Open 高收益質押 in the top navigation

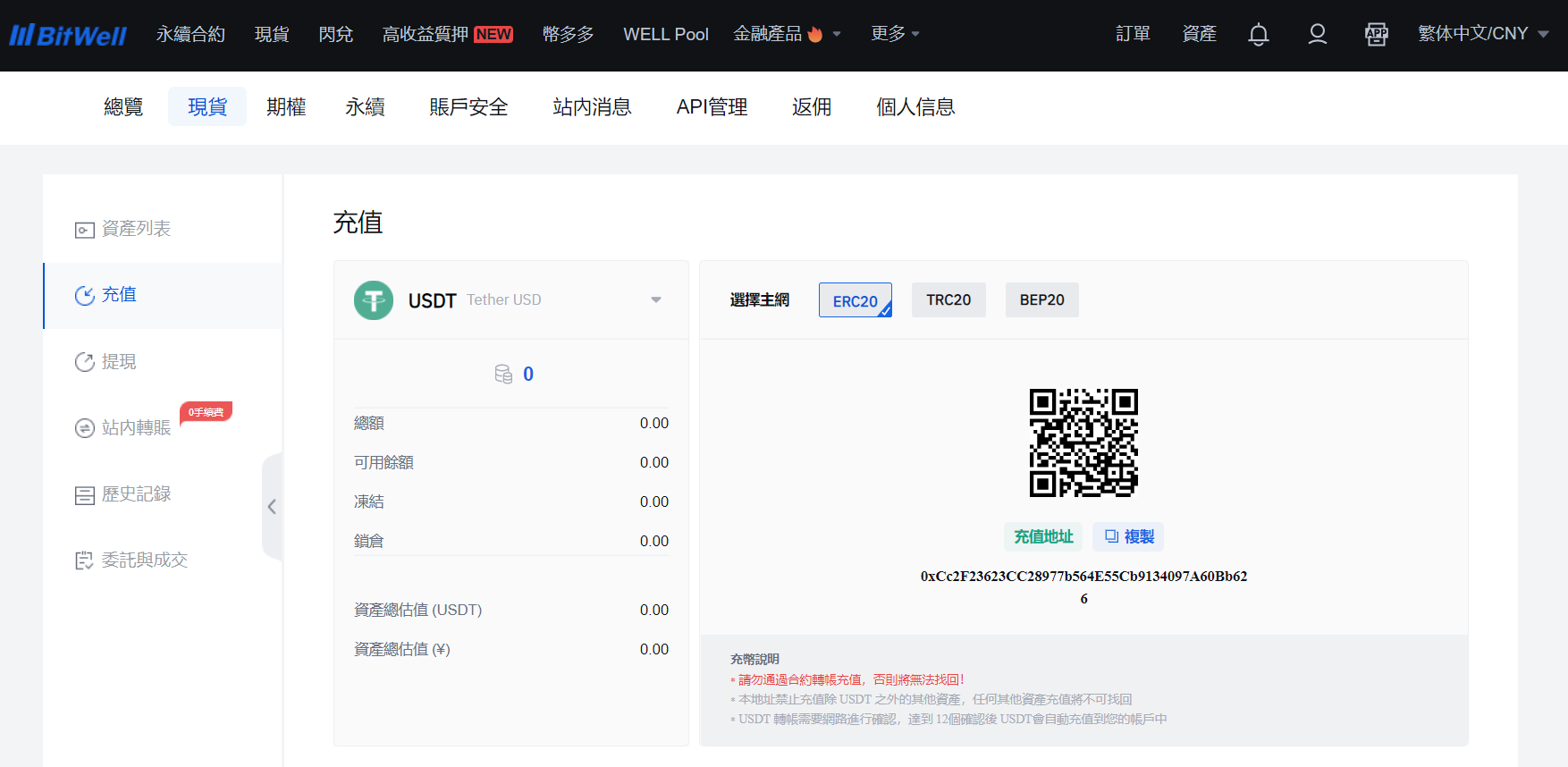coord(426,34)
